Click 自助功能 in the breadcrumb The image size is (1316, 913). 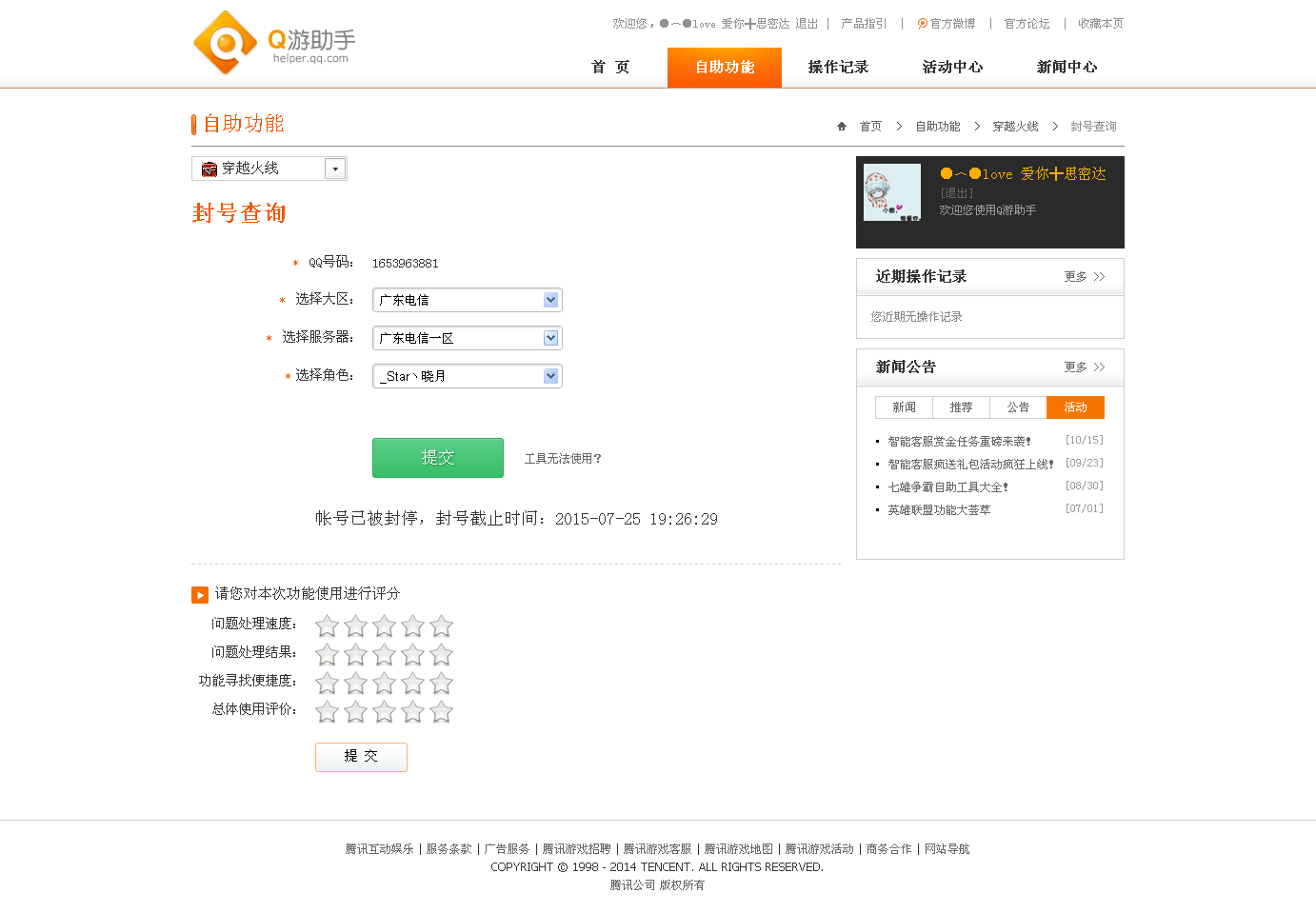click(x=938, y=127)
